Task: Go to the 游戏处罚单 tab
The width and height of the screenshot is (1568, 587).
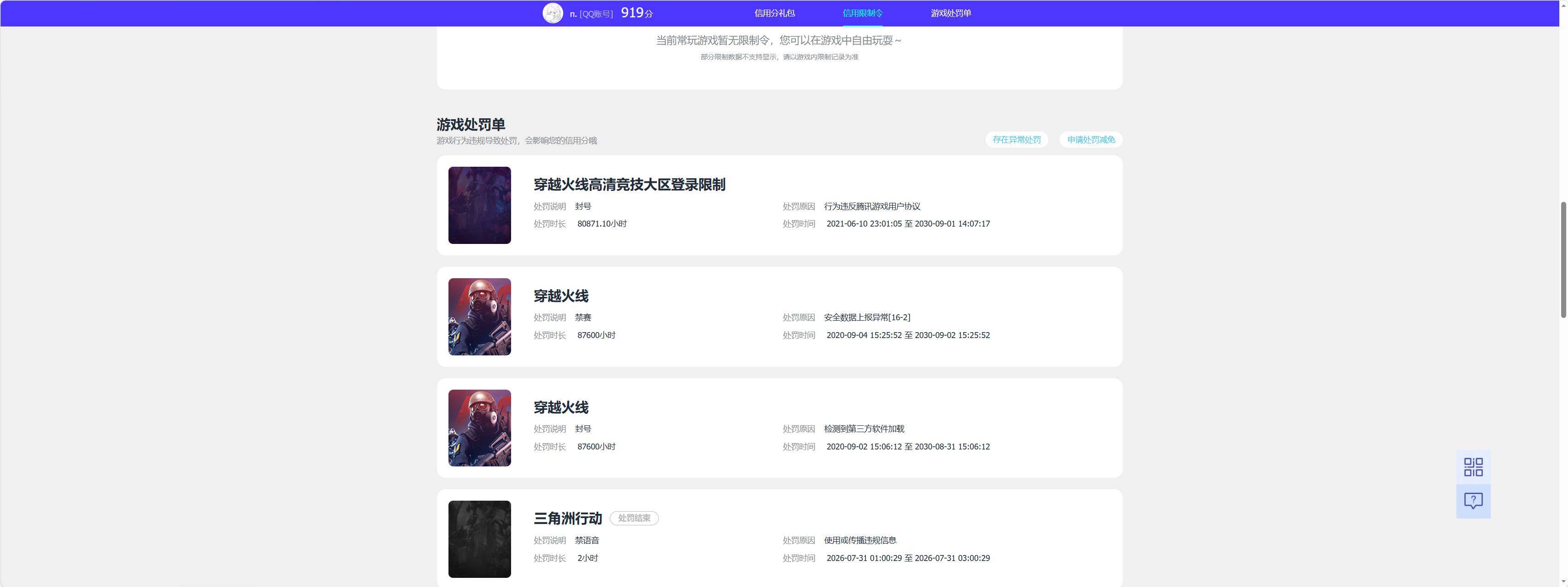Action: click(x=951, y=13)
